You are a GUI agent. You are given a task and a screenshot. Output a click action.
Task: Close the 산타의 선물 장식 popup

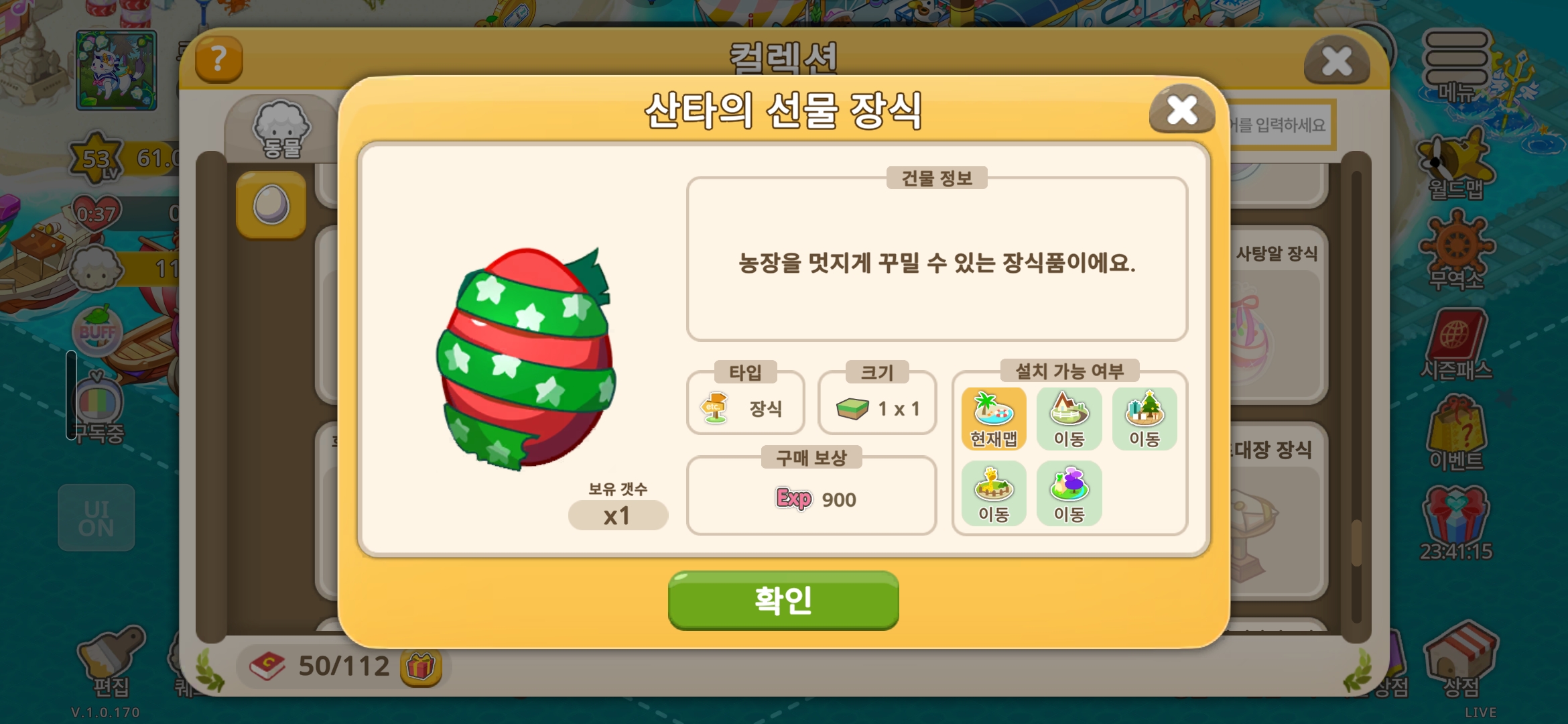point(1182,109)
